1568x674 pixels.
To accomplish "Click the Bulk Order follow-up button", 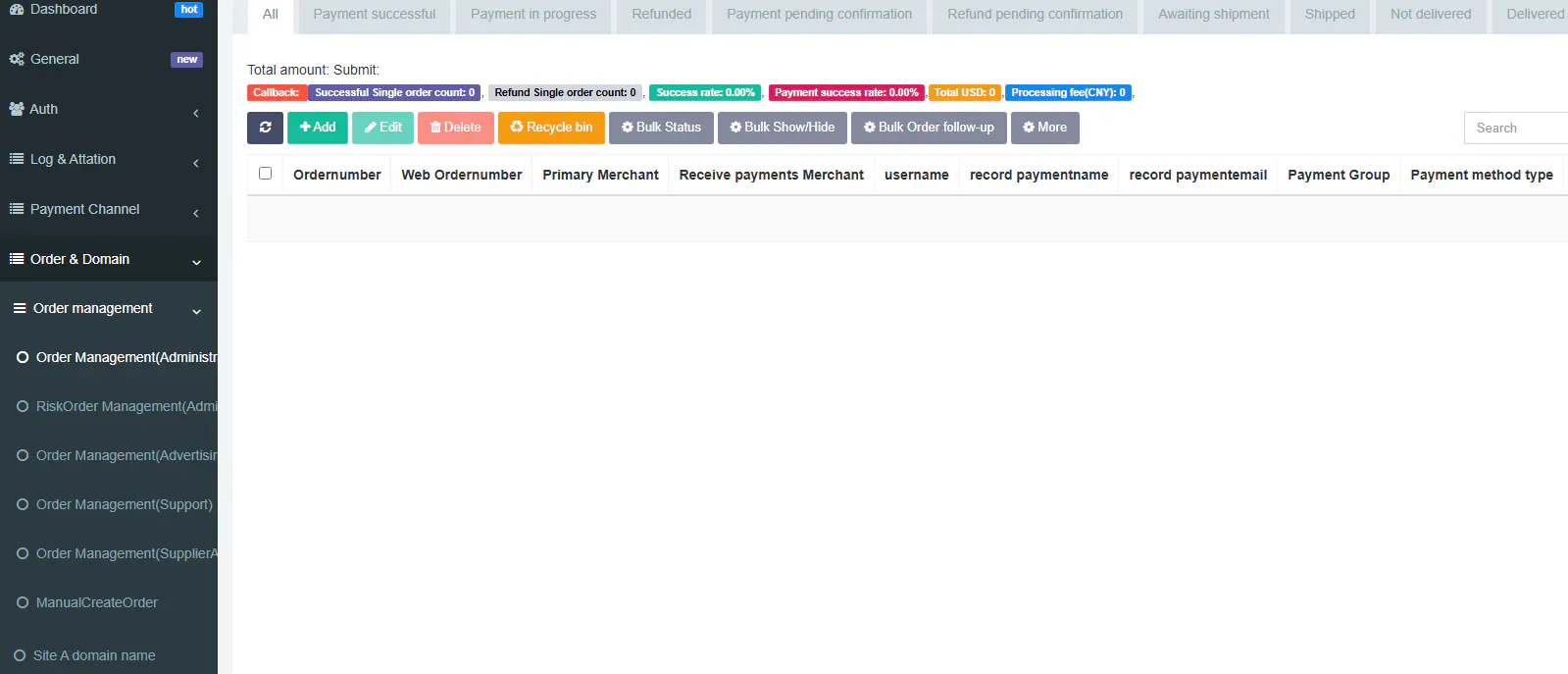I will point(929,128).
